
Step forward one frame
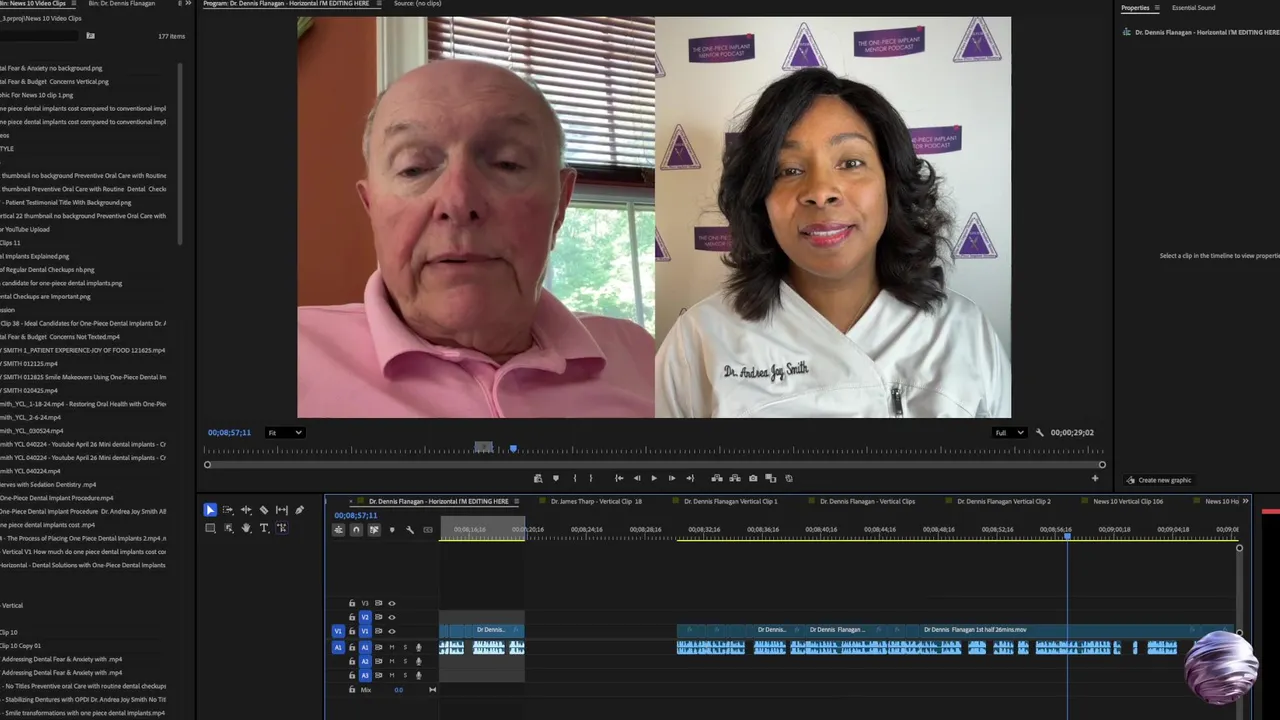[x=672, y=478]
